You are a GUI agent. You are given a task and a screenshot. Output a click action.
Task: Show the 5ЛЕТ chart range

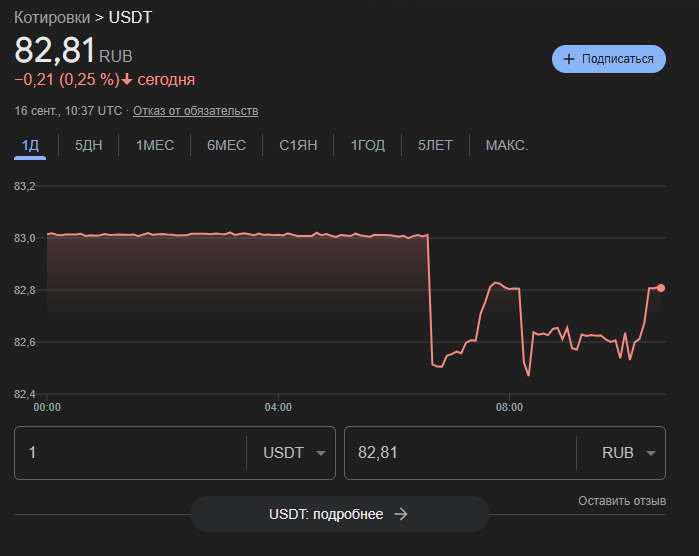pyautogui.click(x=435, y=145)
